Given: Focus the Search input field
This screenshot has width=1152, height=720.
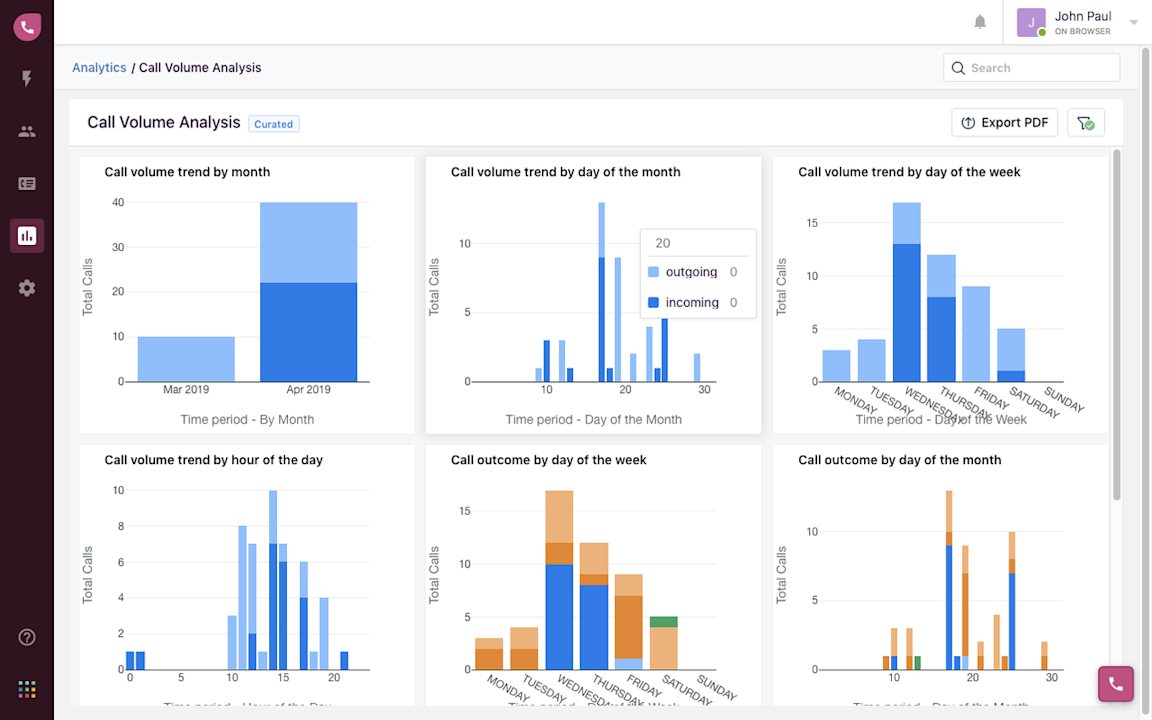Looking at the screenshot, I should 1032,68.
